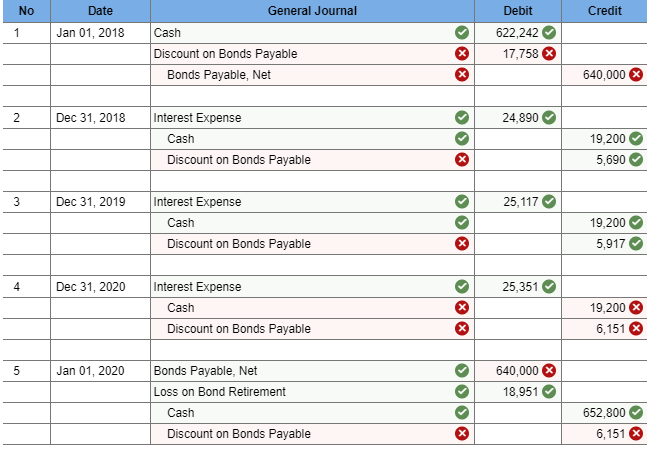Click the 622,242 debit amount
The width and height of the screenshot is (647, 449).
[517, 33]
